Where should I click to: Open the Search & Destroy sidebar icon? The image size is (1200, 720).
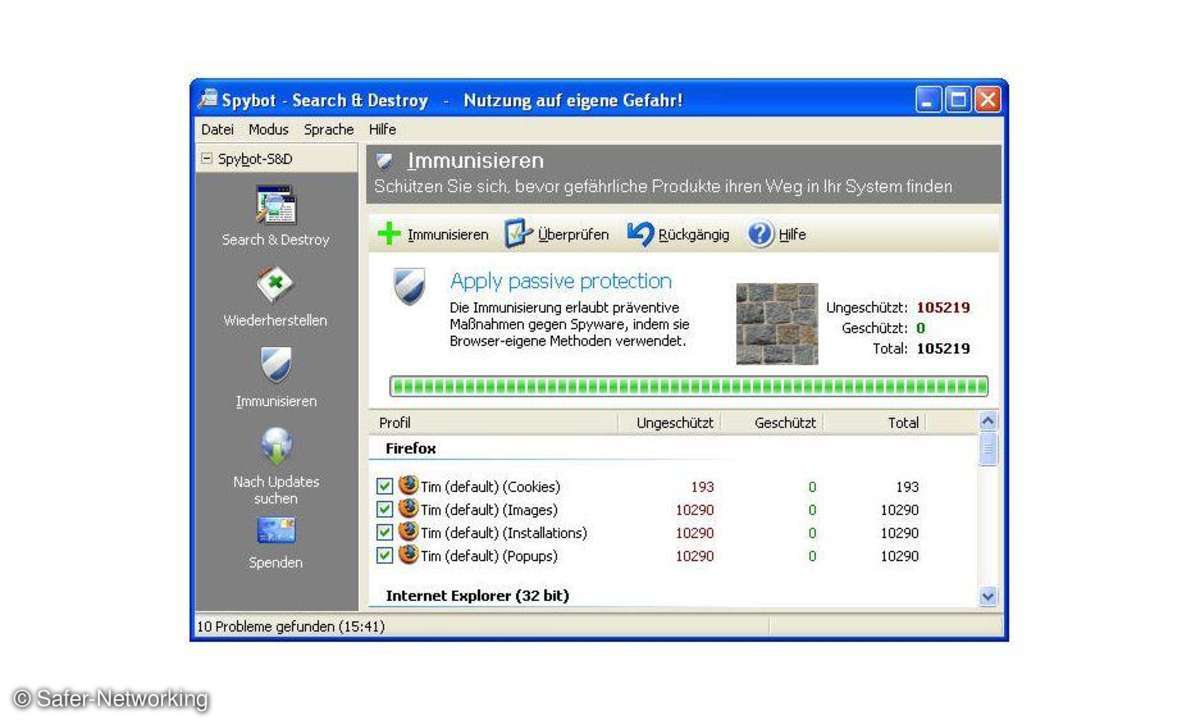point(276,205)
